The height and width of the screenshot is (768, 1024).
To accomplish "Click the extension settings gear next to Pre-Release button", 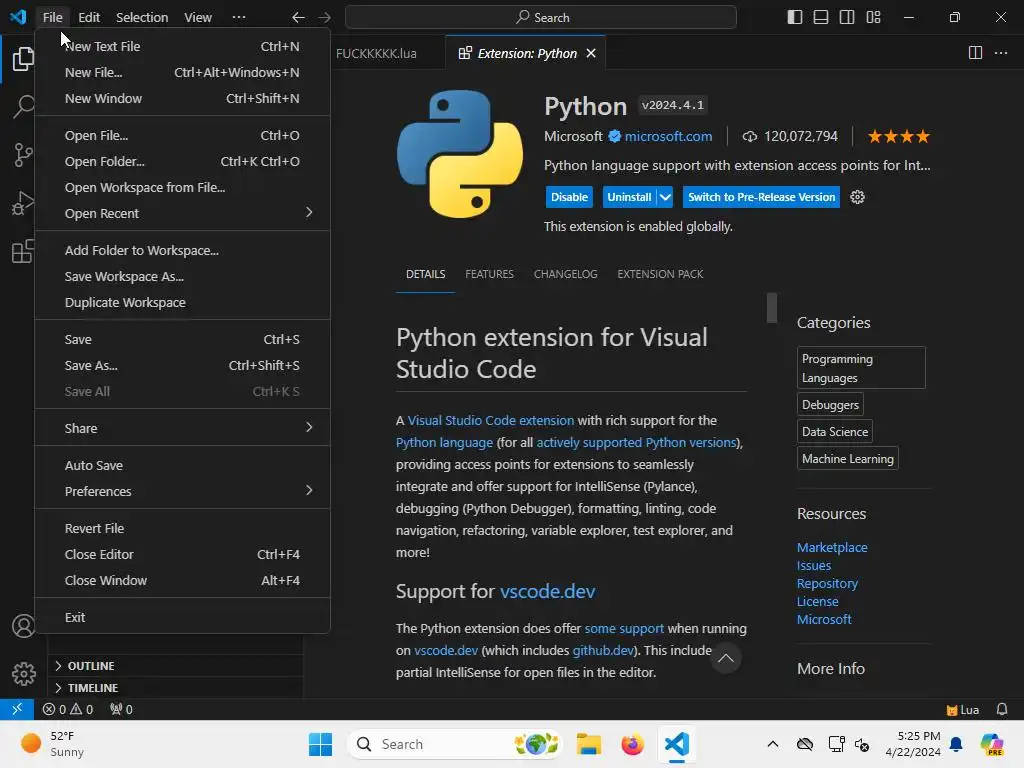I will pos(857,197).
